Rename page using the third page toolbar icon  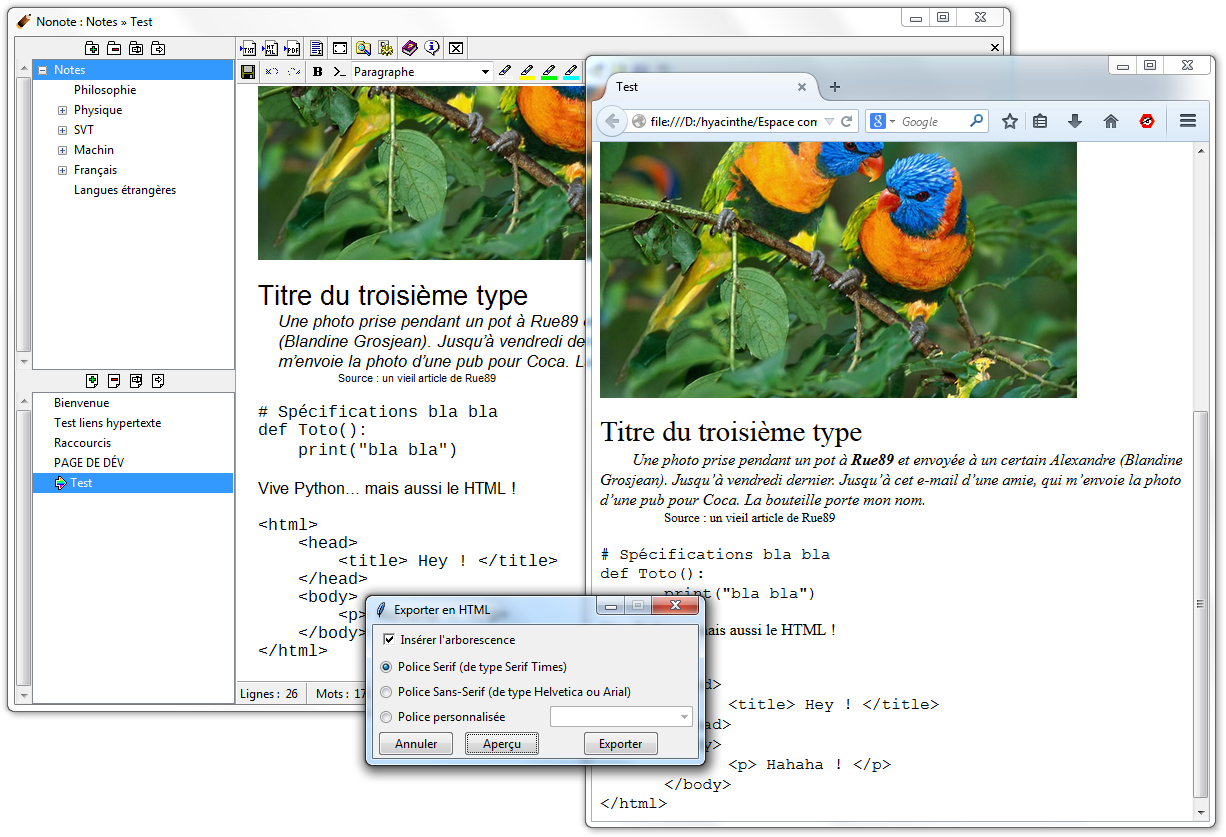[136, 380]
